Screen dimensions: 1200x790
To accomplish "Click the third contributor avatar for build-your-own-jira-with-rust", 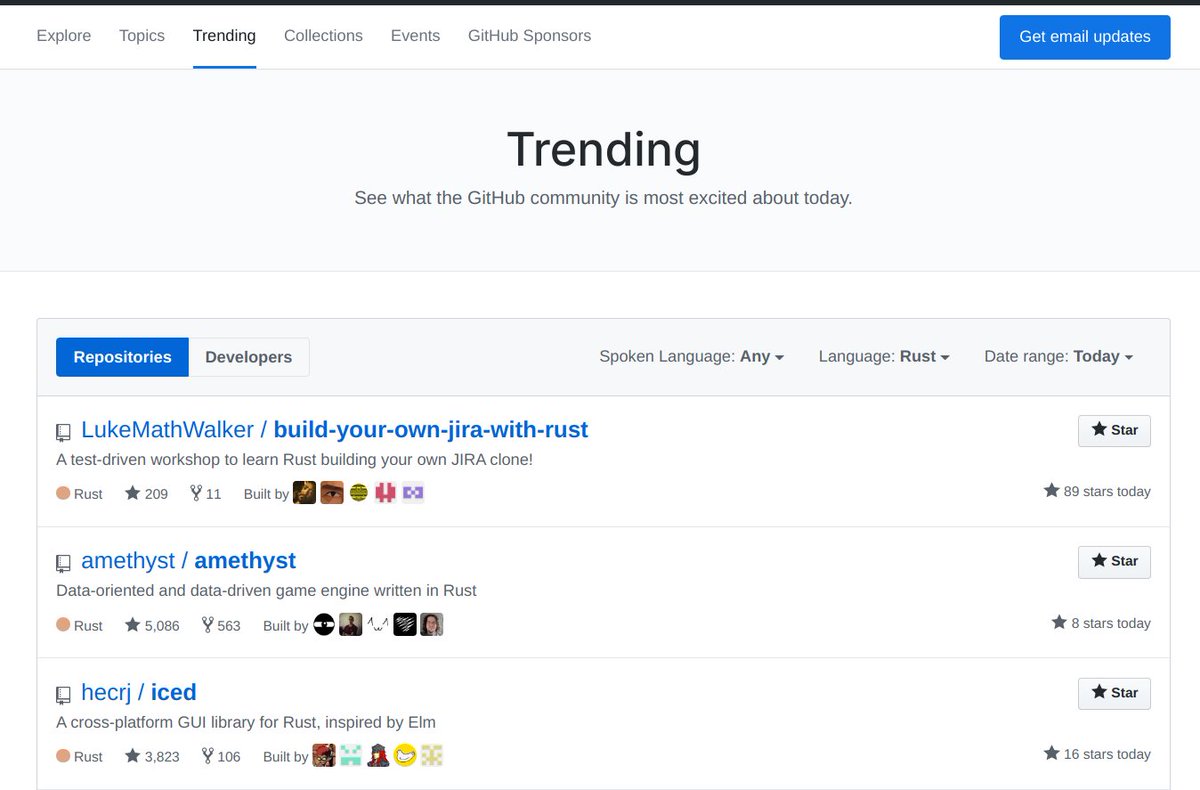I will click(x=359, y=492).
